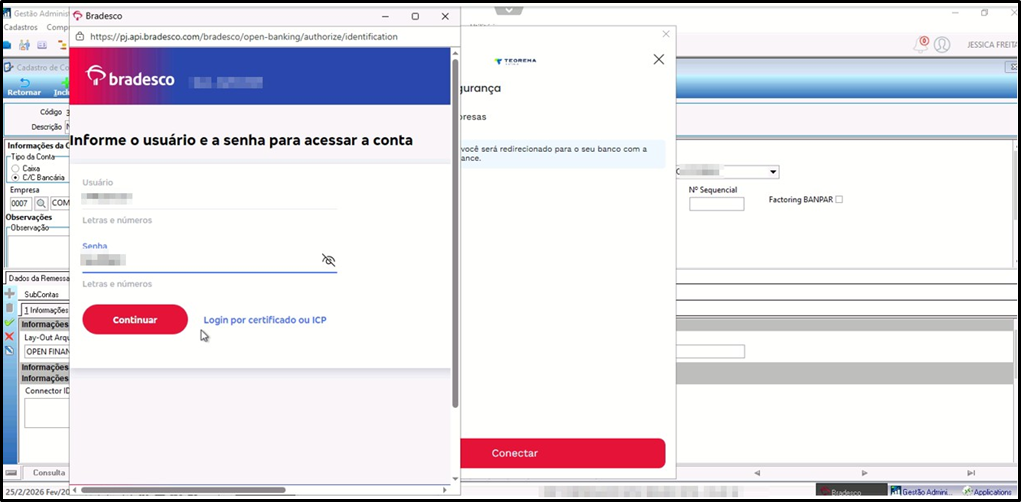Screen dimensions: 1021x502
Task: Click the blue folder icon in main toolbar
Action: [7, 45]
